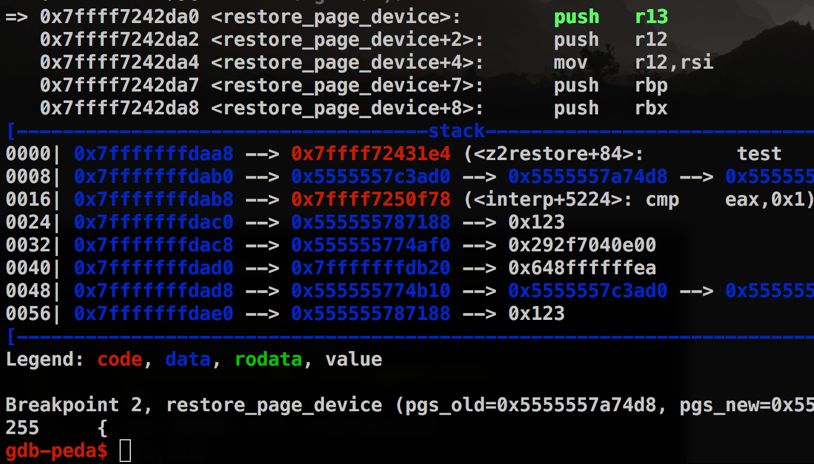Viewport: 814px width, 464px height.
Task: Click the gdb-peda$ prompt cursor
Action: 125,451
